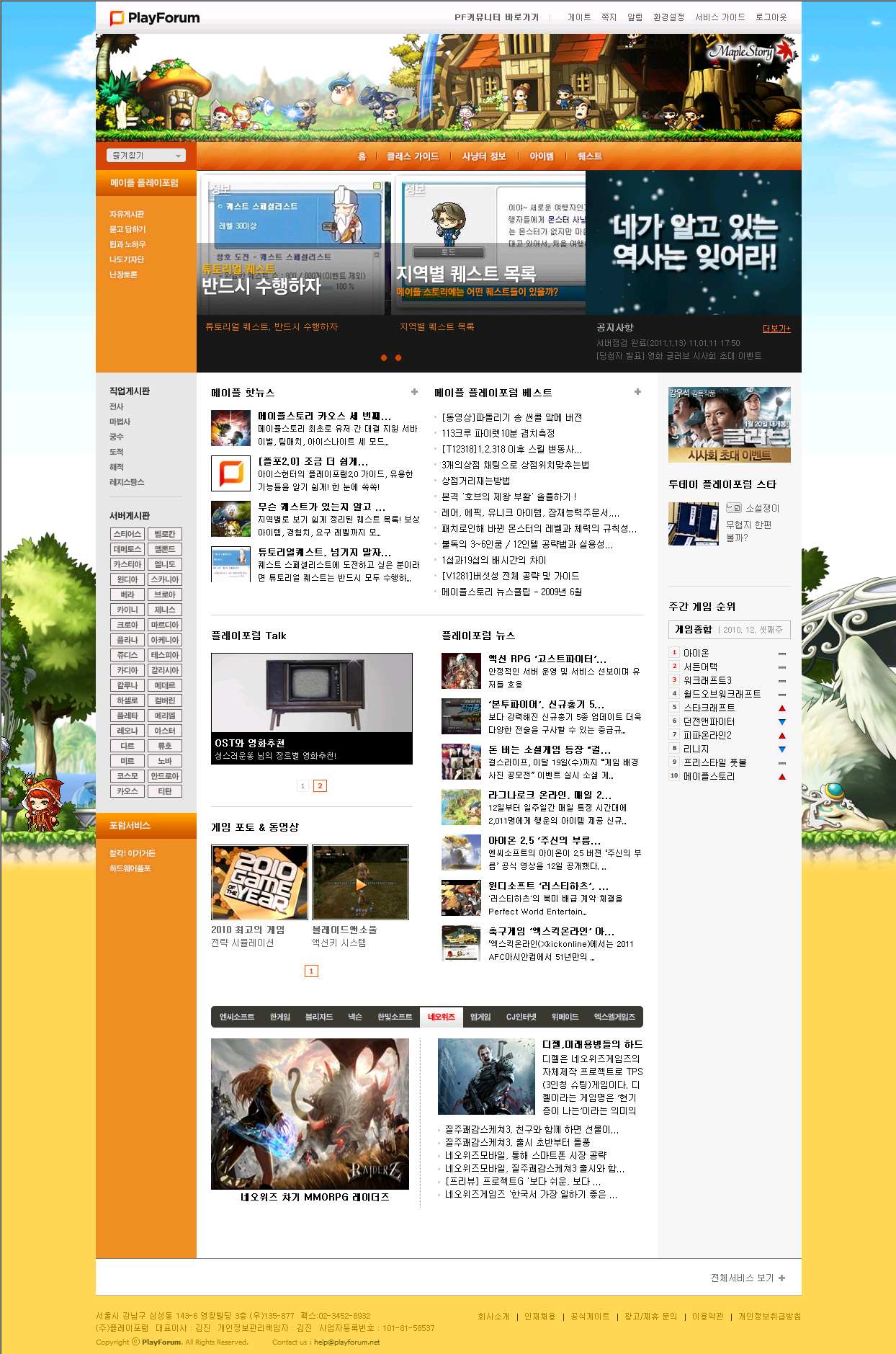Open the 사냥터 정보 menu item
This screenshot has height=1354, width=896.
point(484,156)
